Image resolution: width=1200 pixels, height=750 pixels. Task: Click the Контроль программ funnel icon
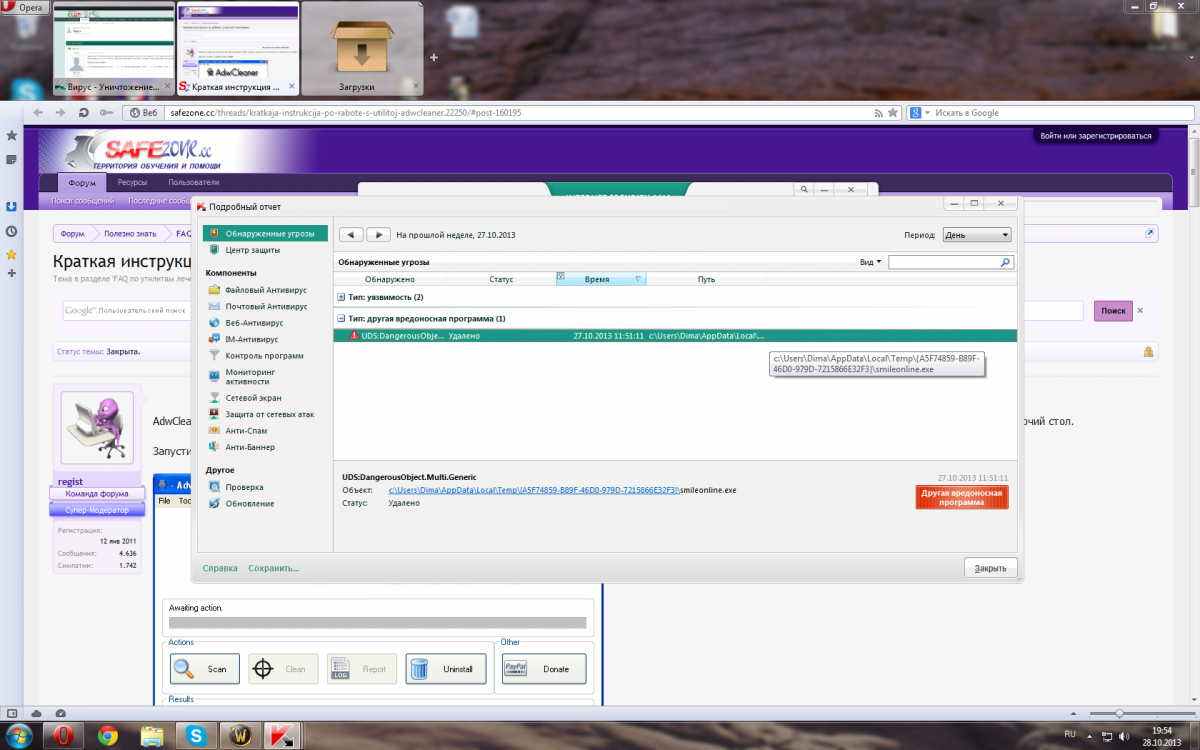click(x=215, y=355)
